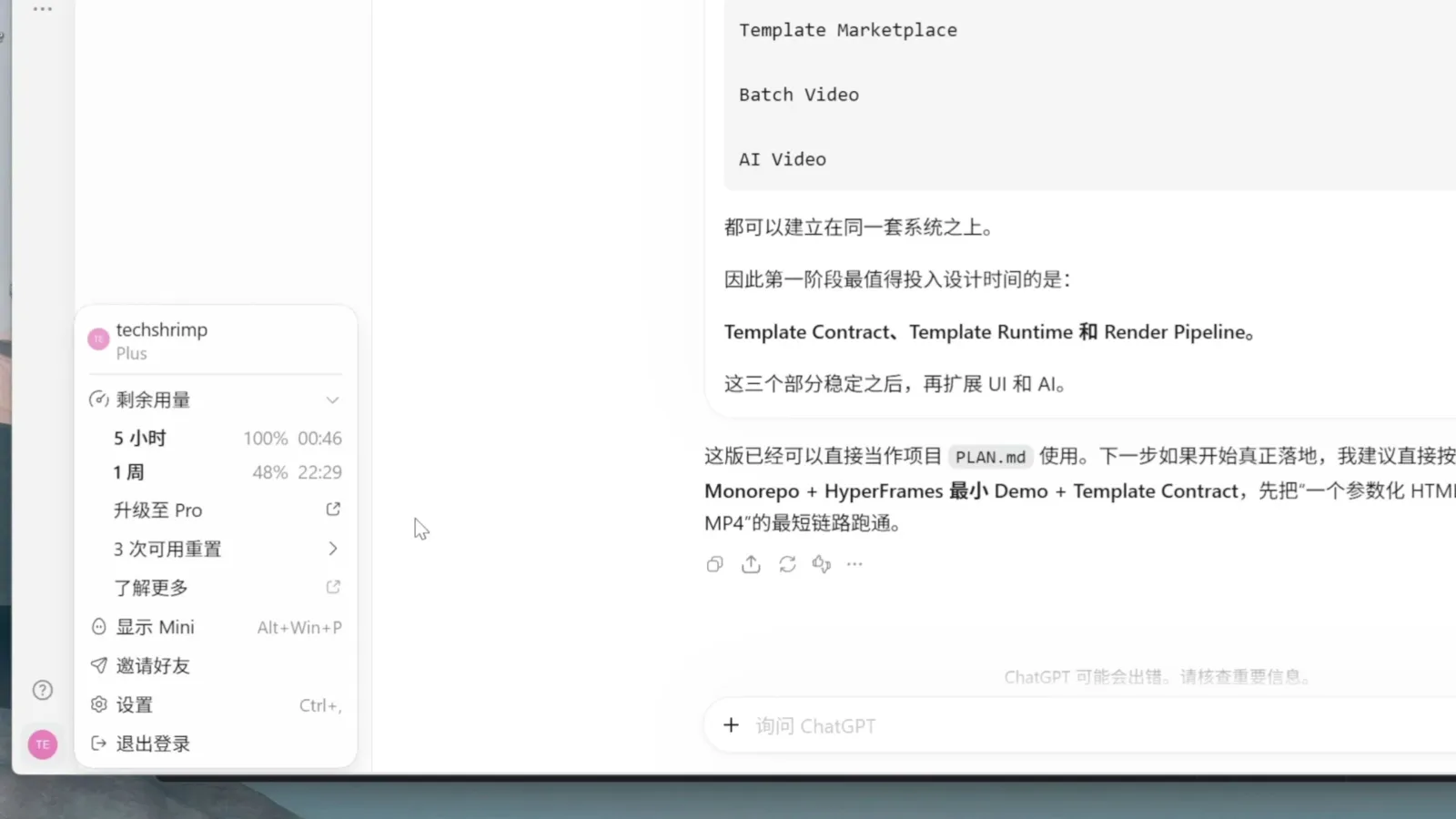Click the bold Template Contract heading line

pos(990,332)
